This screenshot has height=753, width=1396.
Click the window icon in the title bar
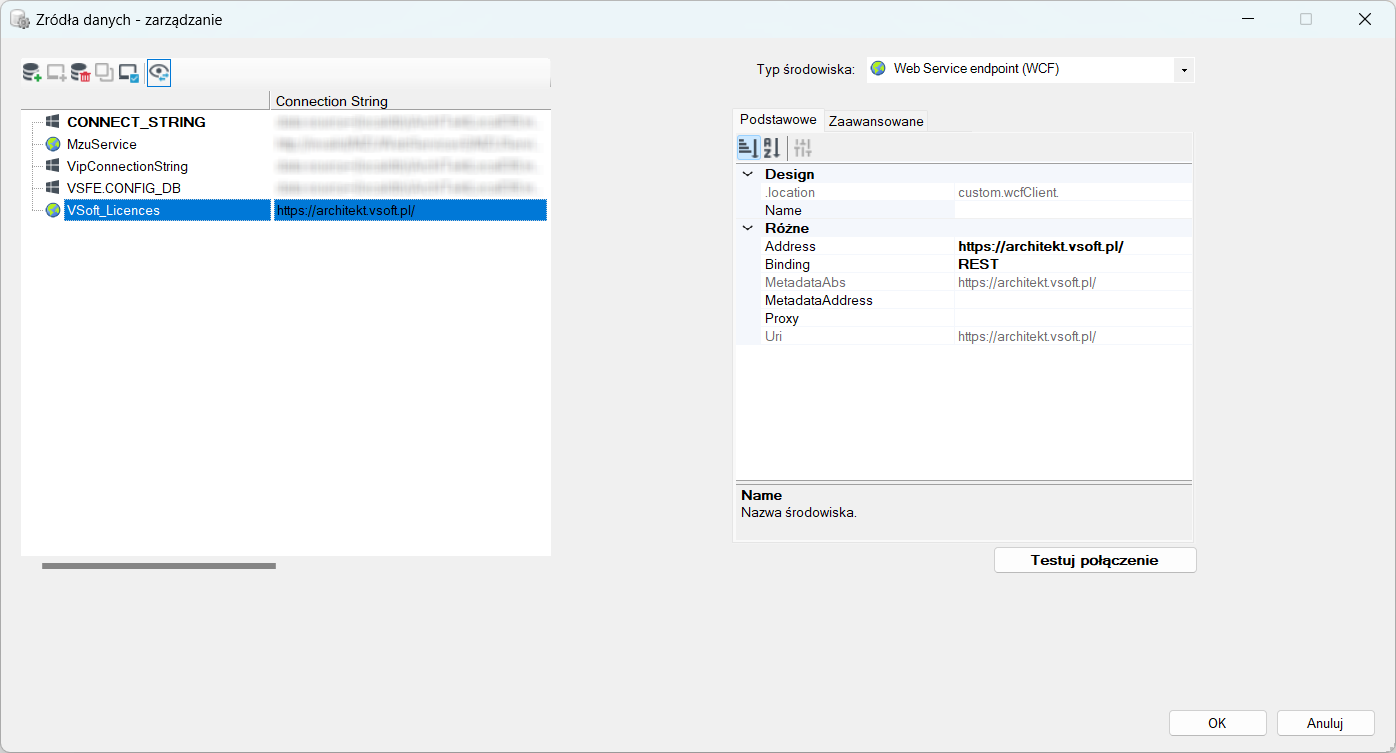coord(19,19)
